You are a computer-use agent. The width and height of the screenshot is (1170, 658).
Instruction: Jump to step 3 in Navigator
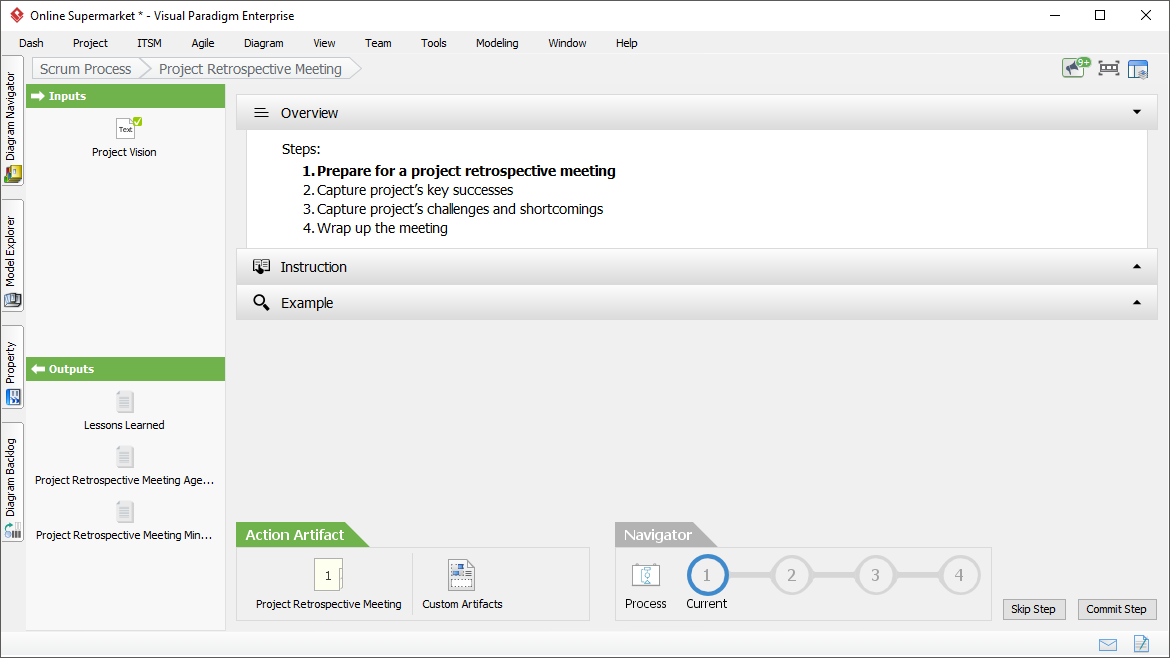(875, 575)
